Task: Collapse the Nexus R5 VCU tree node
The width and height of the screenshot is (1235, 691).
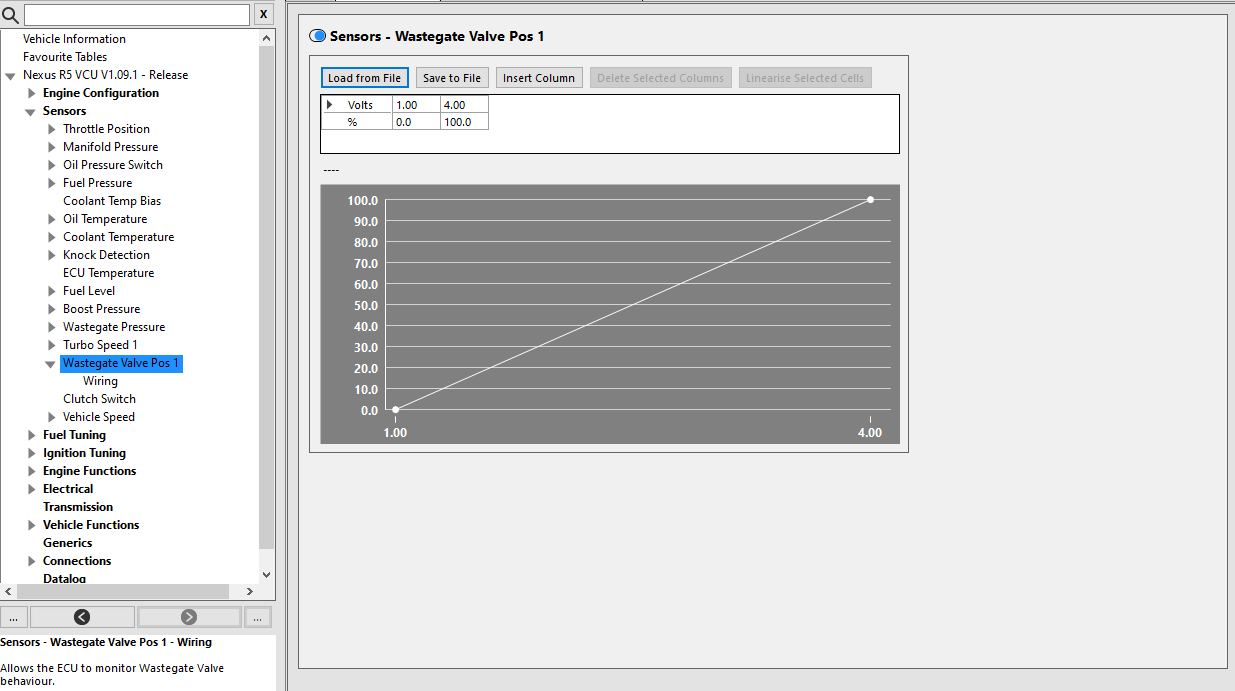Action: click(10, 75)
